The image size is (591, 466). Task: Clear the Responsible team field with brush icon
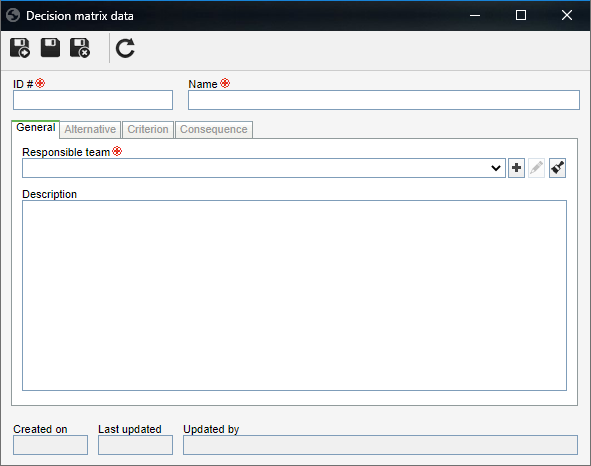tap(557, 168)
